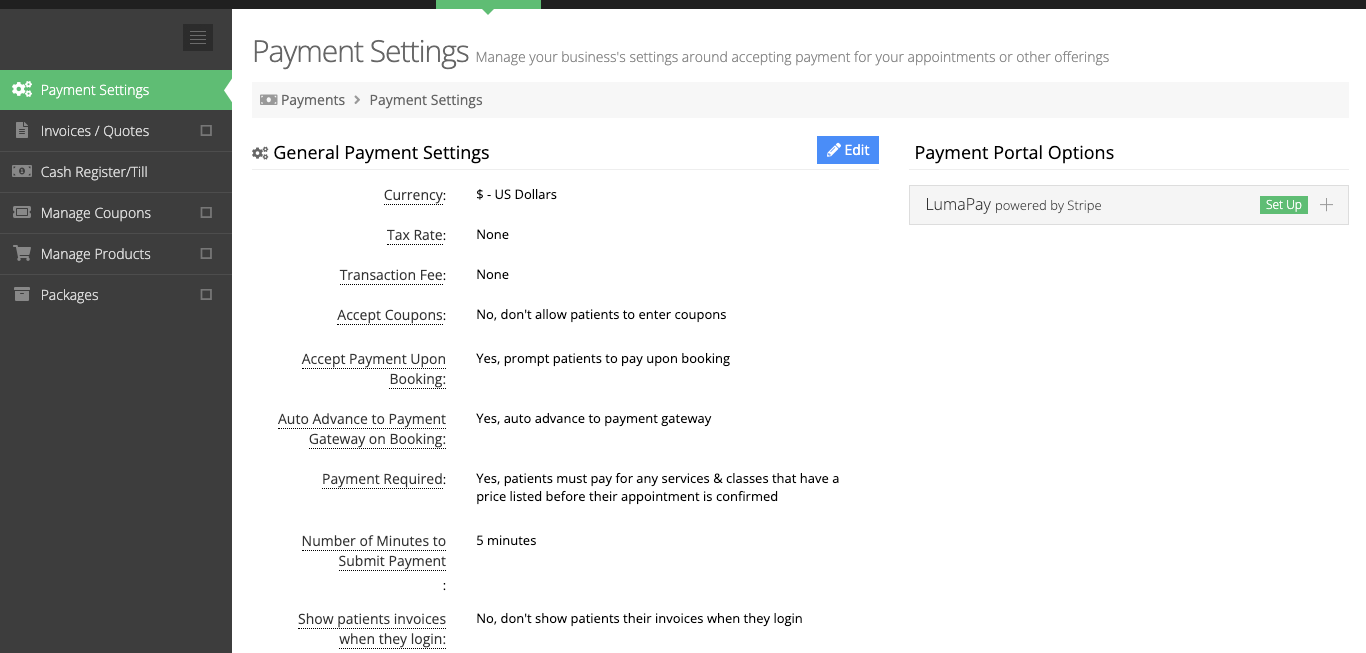Click the Cash Register/Till icon
Viewport: 1366px width, 653px height.
(21, 171)
